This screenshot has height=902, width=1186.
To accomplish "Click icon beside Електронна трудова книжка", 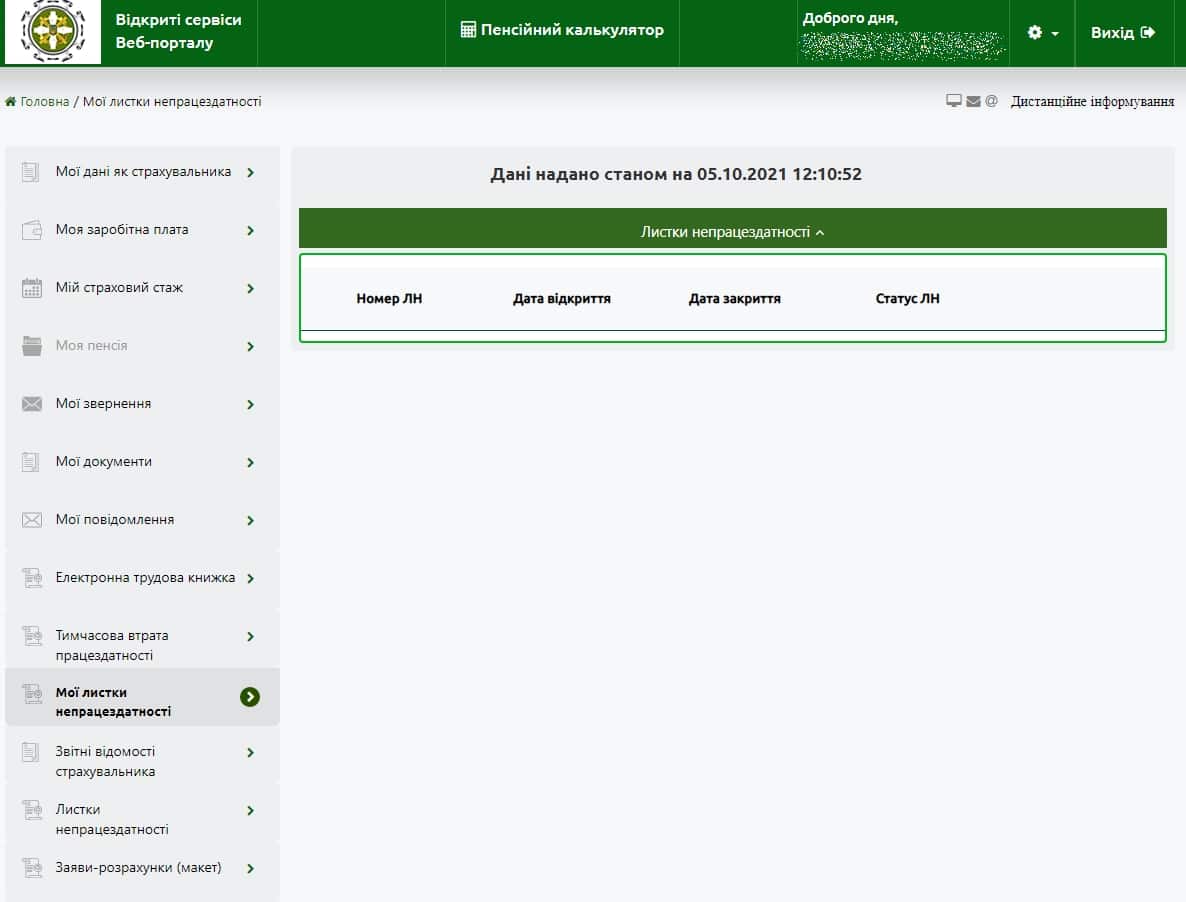I will coord(32,578).
